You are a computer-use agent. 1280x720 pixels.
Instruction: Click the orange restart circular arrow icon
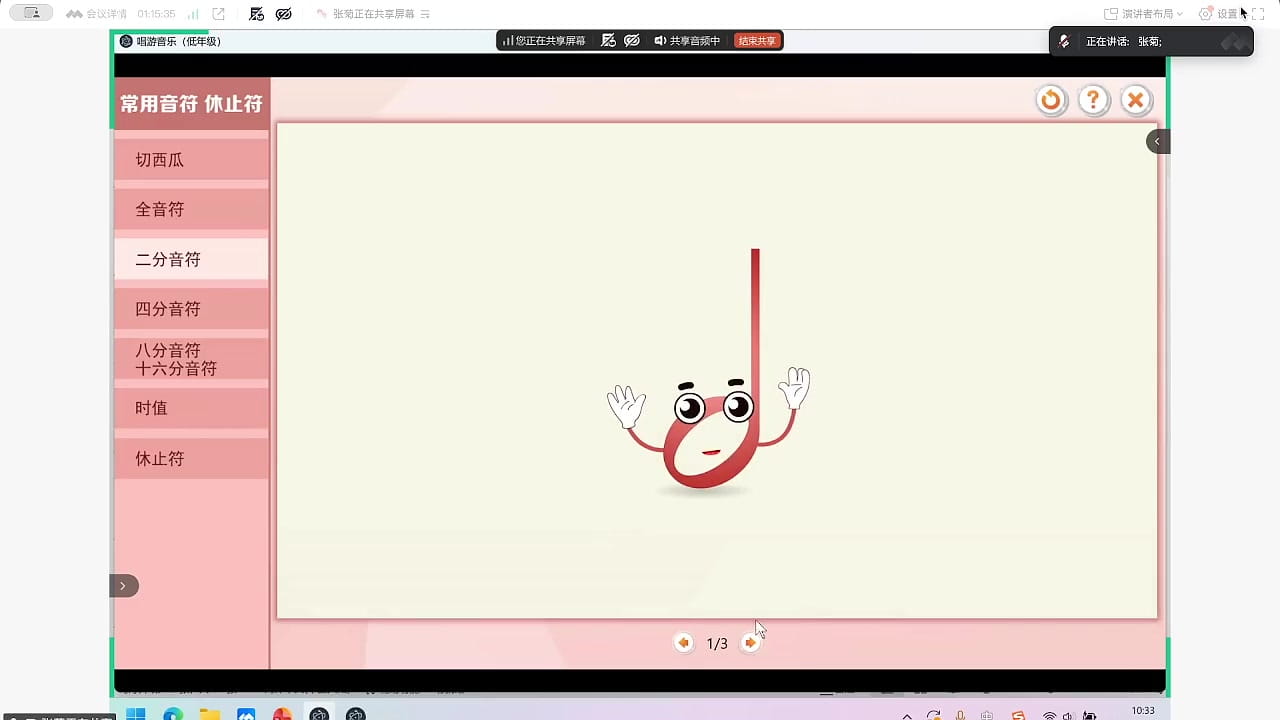pyautogui.click(x=1050, y=100)
